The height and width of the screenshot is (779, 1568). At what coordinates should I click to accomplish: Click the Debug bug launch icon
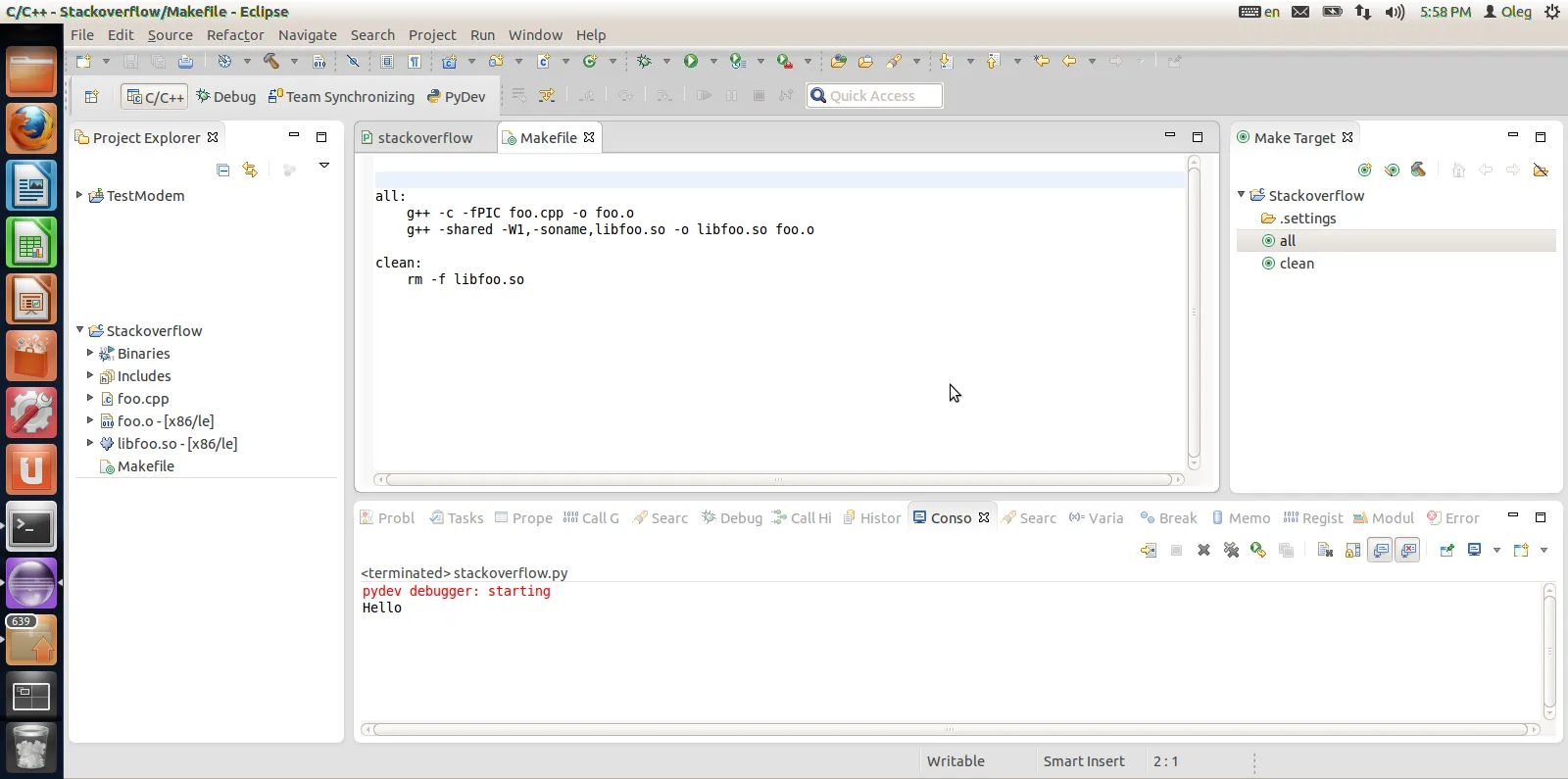pos(644,61)
